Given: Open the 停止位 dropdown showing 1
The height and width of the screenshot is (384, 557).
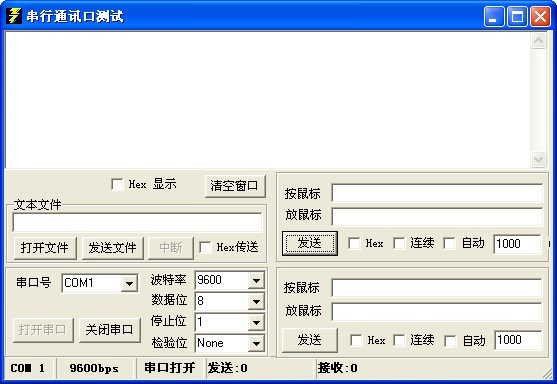Looking at the screenshot, I should (256, 323).
